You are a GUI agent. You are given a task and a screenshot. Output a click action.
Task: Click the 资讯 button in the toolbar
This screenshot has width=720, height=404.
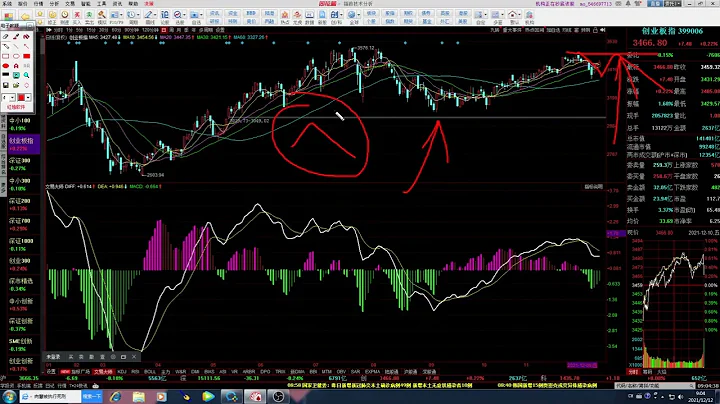(x=214, y=13)
